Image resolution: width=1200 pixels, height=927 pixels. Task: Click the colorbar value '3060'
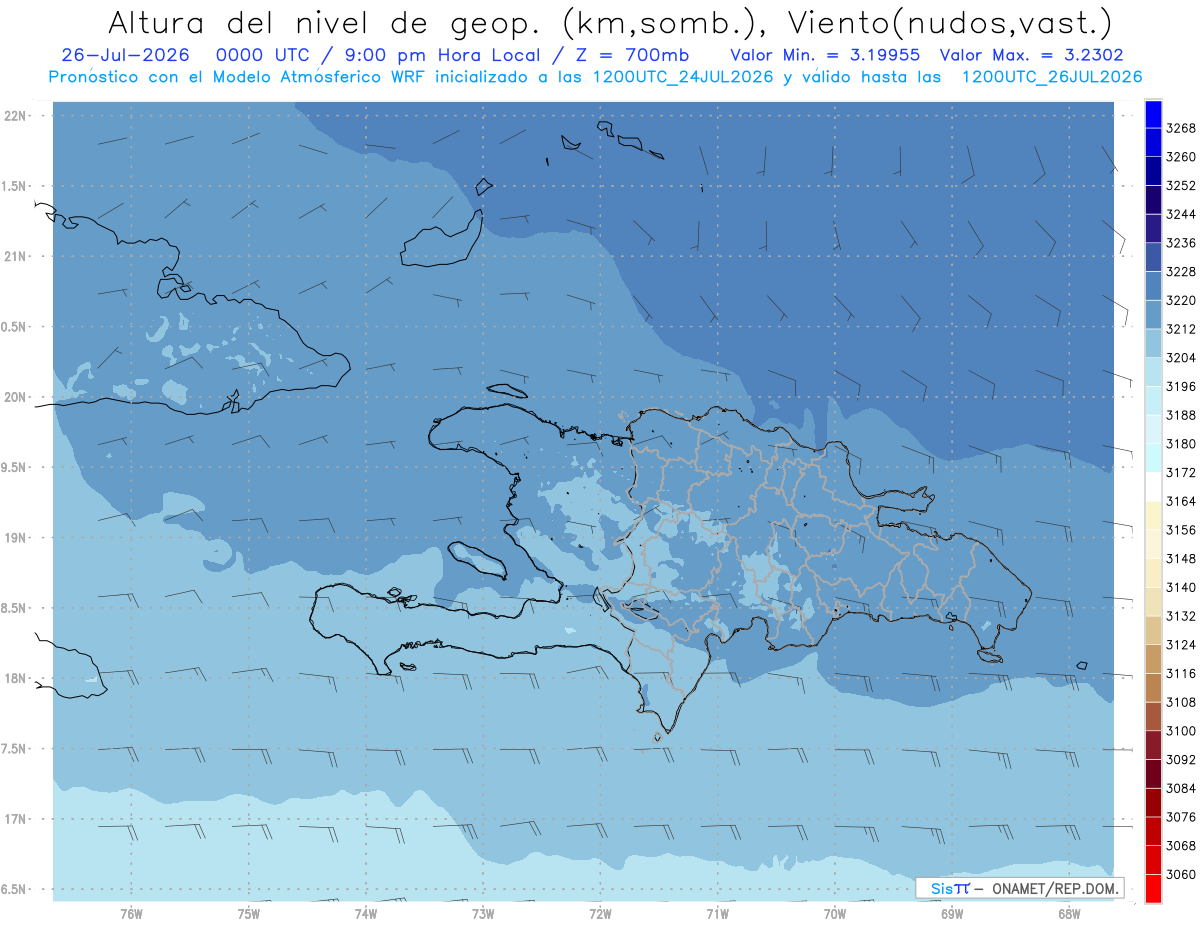(1181, 874)
